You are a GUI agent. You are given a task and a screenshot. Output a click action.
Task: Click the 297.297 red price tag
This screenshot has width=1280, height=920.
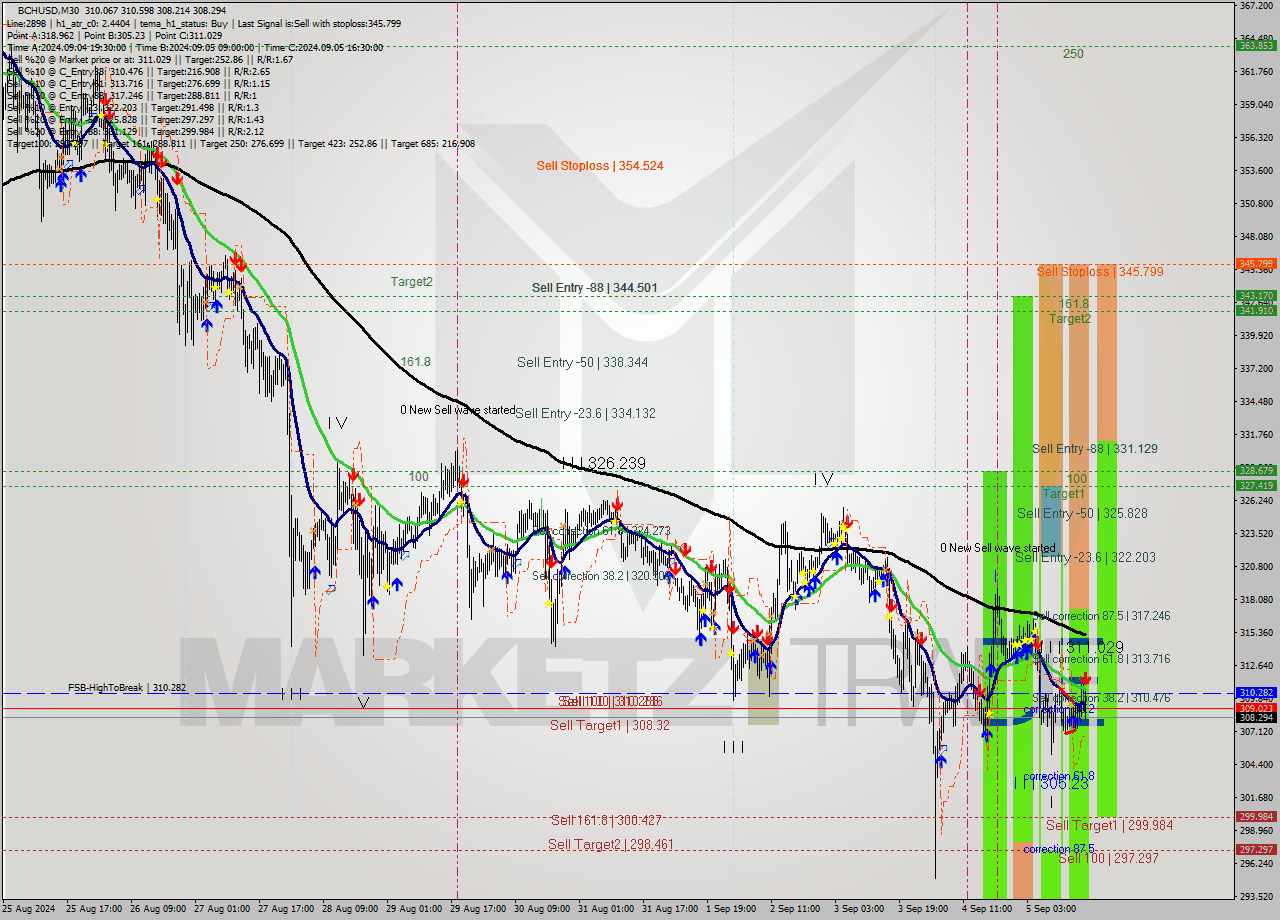(x=1256, y=849)
